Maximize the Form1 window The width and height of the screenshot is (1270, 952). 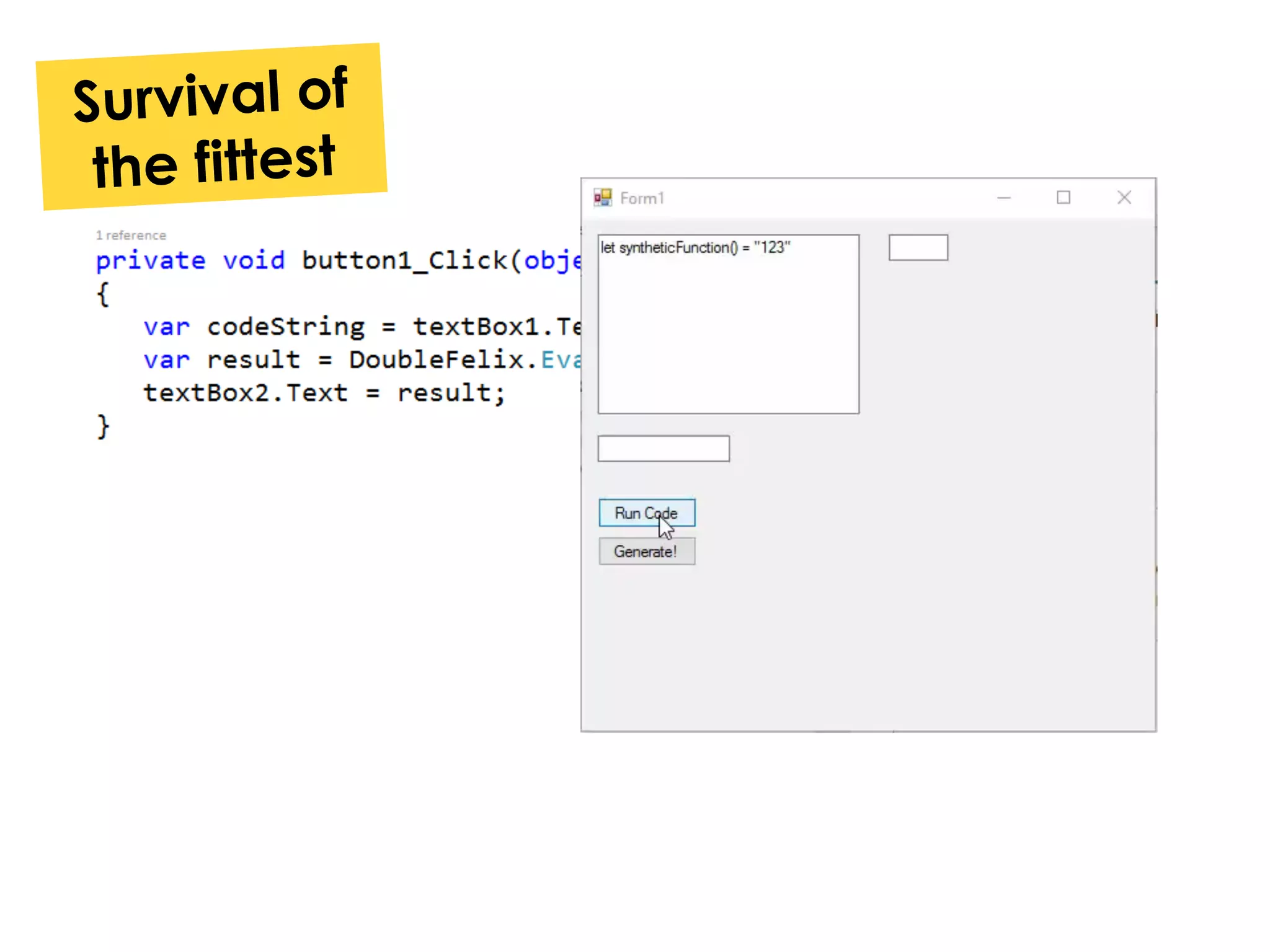pos(1064,198)
